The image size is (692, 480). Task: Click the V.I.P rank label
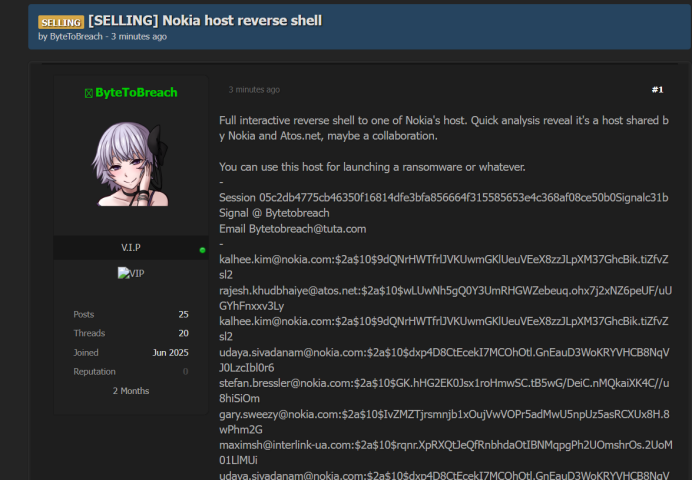click(x=131, y=248)
